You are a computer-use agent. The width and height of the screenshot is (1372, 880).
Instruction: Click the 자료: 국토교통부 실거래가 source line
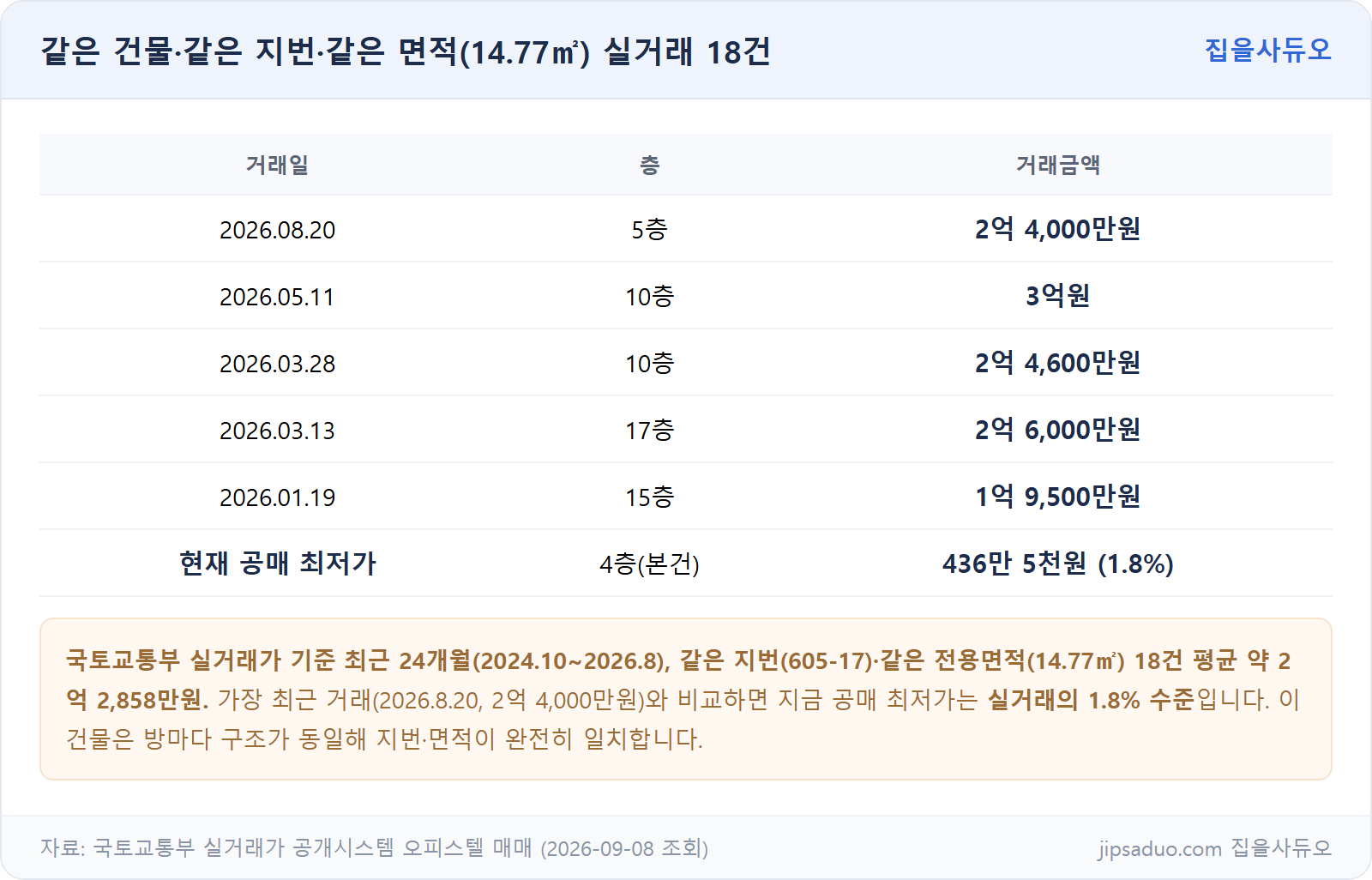click(x=374, y=848)
